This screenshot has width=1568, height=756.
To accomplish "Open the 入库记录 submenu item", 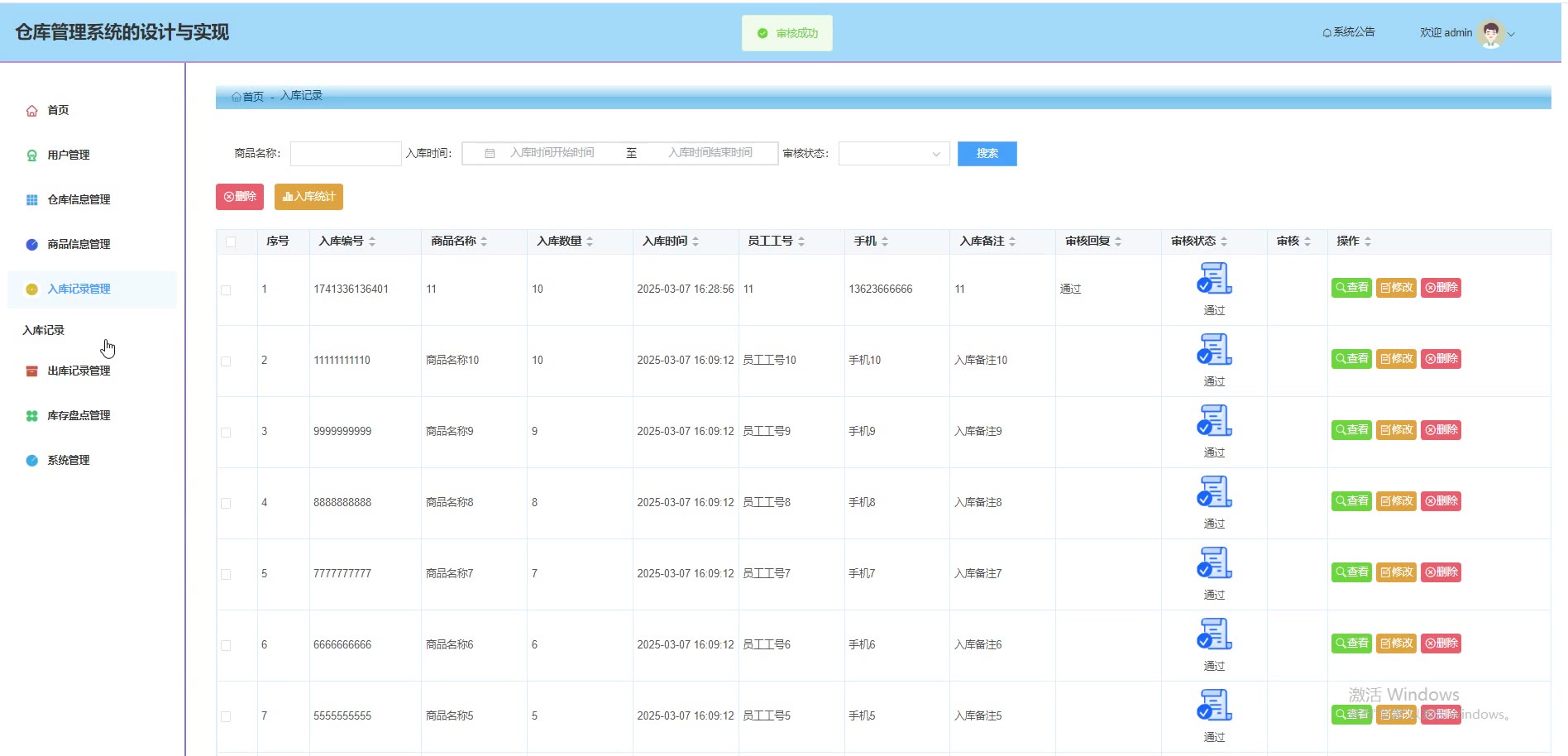I will 44,330.
